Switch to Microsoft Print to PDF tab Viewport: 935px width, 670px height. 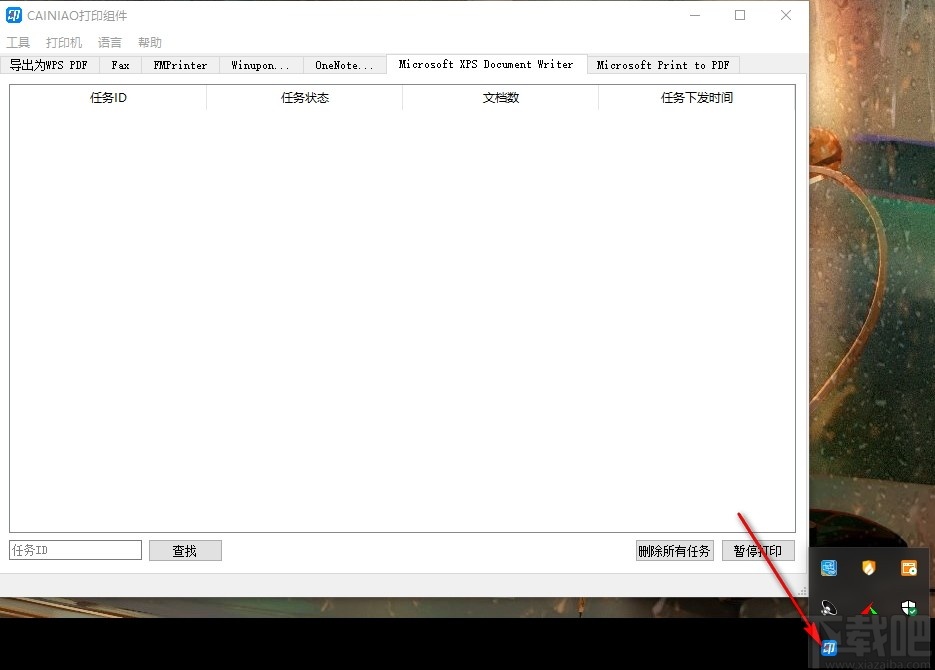pyautogui.click(x=663, y=65)
